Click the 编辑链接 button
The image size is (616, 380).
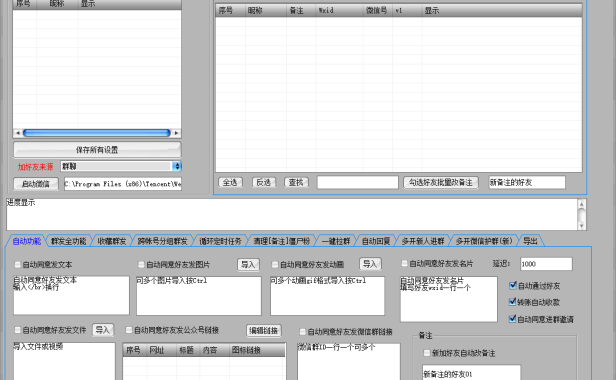[x=264, y=330]
